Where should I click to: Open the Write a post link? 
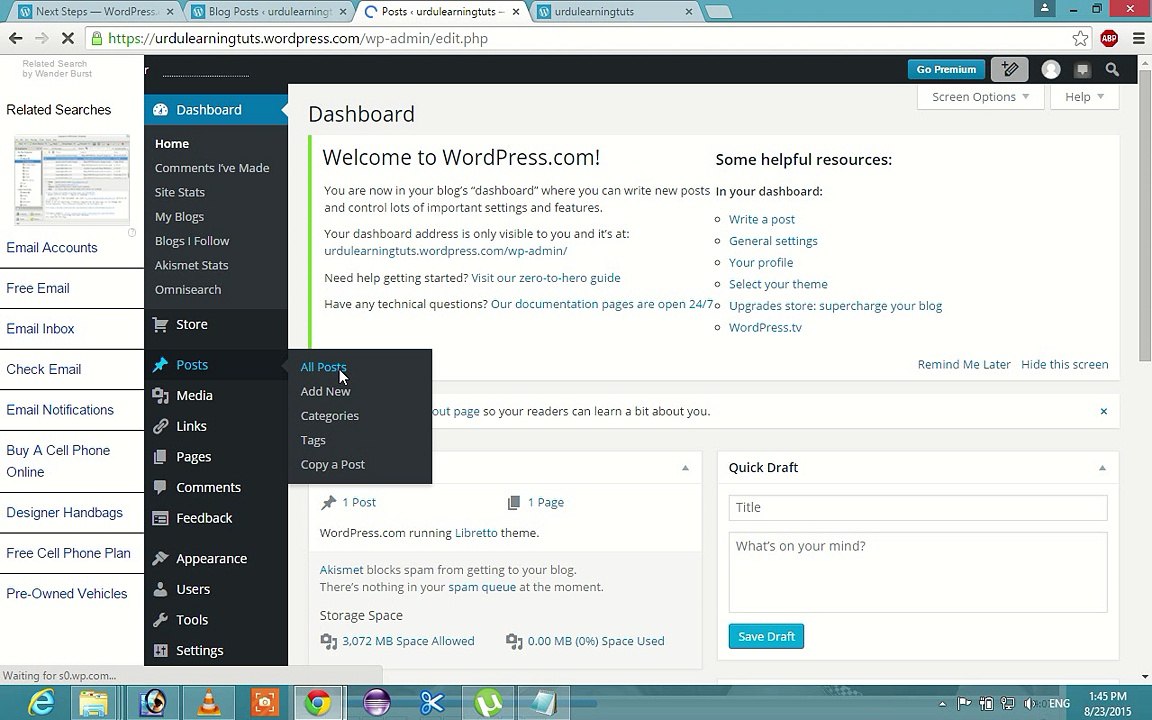click(x=761, y=219)
